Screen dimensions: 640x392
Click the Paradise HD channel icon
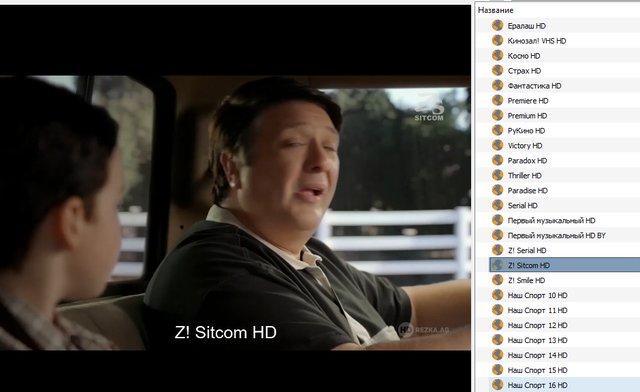tap(497, 190)
